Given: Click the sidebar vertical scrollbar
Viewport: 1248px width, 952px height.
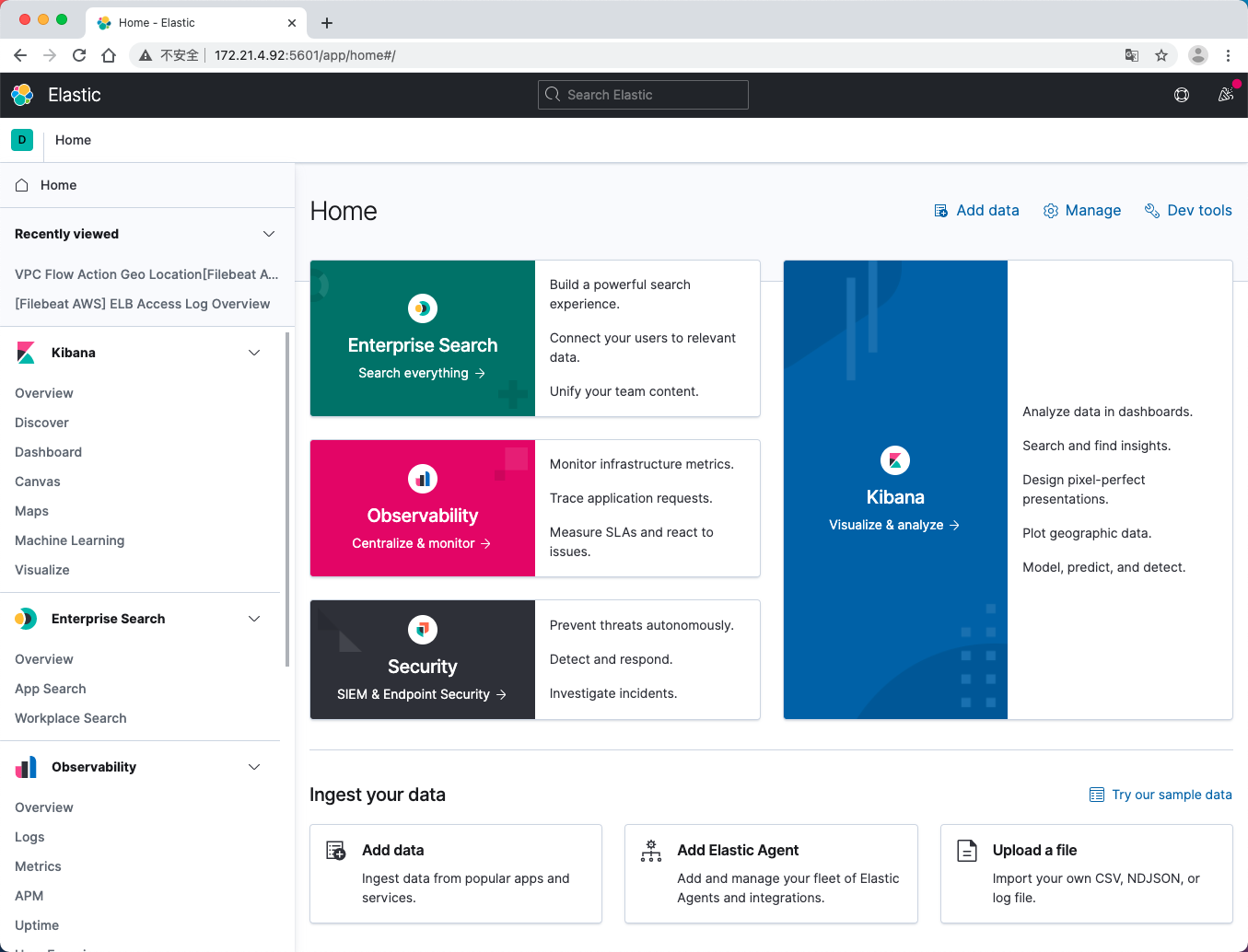Looking at the screenshot, I should (x=287, y=499).
